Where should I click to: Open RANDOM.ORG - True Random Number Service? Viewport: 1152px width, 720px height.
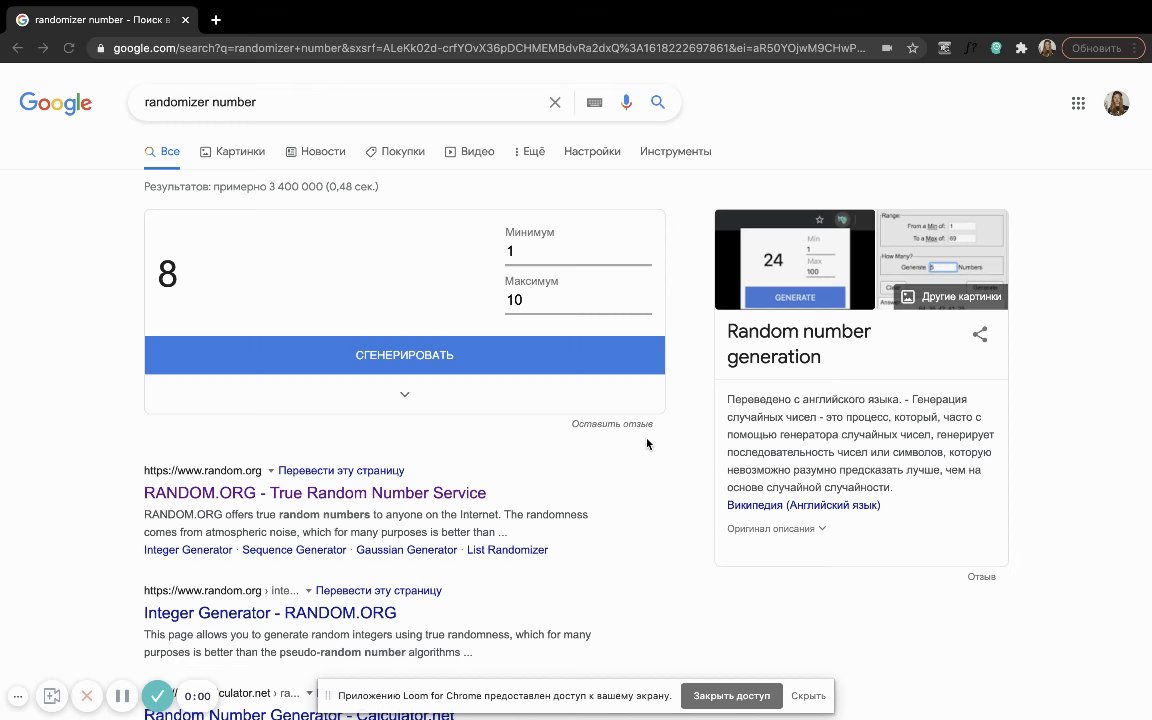(x=314, y=493)
